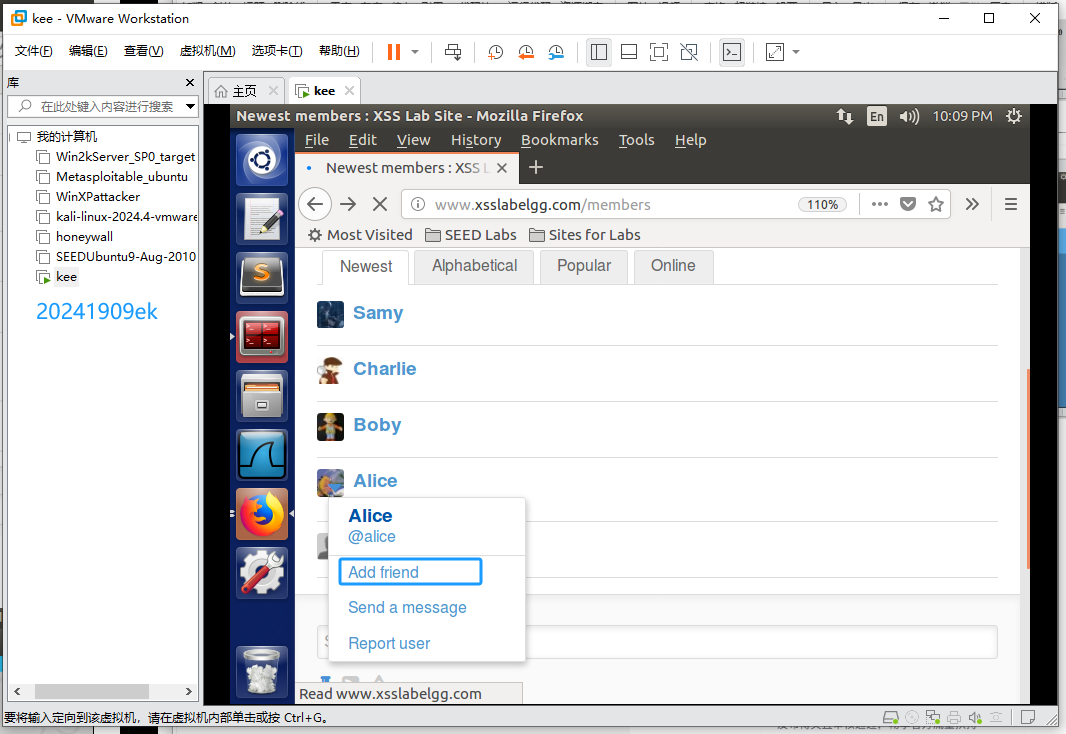
Task: Click the stretch guest display icon
Action: coord(775,52)
